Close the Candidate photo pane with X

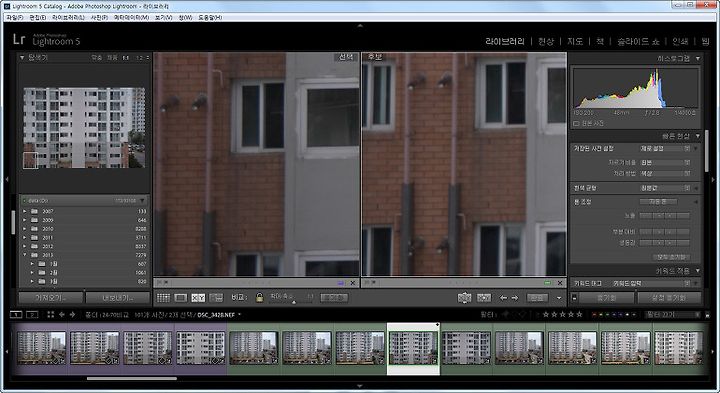point(560,283)
